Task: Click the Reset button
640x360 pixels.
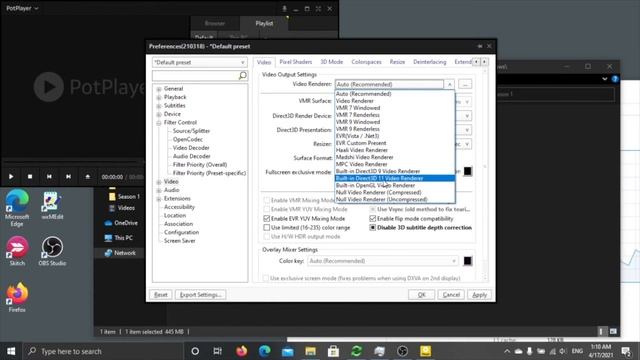Action: click(x=160, y=295)
